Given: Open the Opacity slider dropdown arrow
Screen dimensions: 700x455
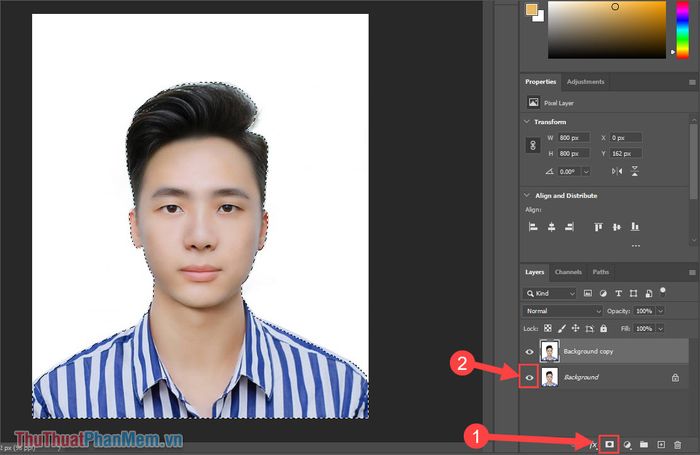Looking at the screenshot, I should pos(661,311).
